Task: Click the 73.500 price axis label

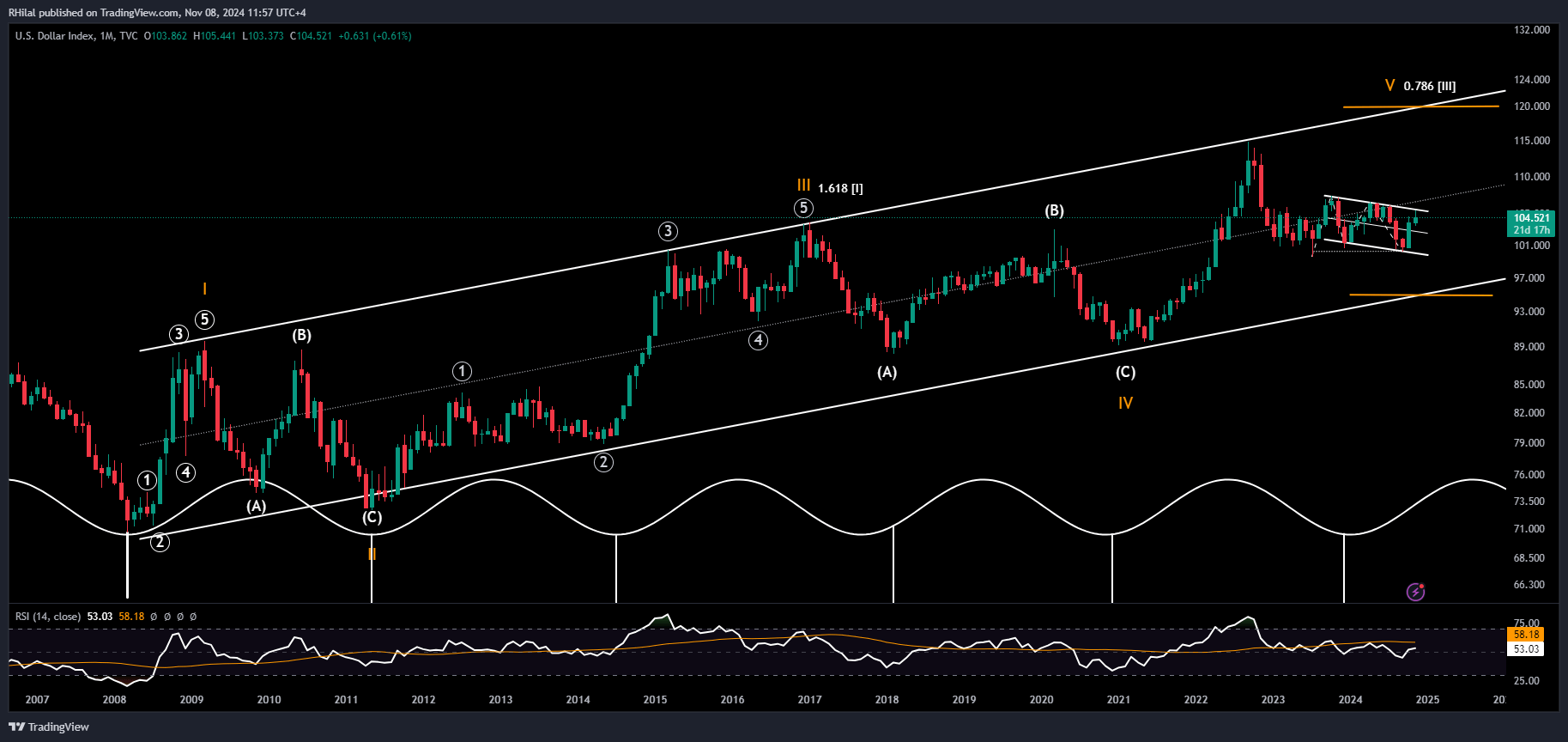Action: click(x=1529, y=502)
